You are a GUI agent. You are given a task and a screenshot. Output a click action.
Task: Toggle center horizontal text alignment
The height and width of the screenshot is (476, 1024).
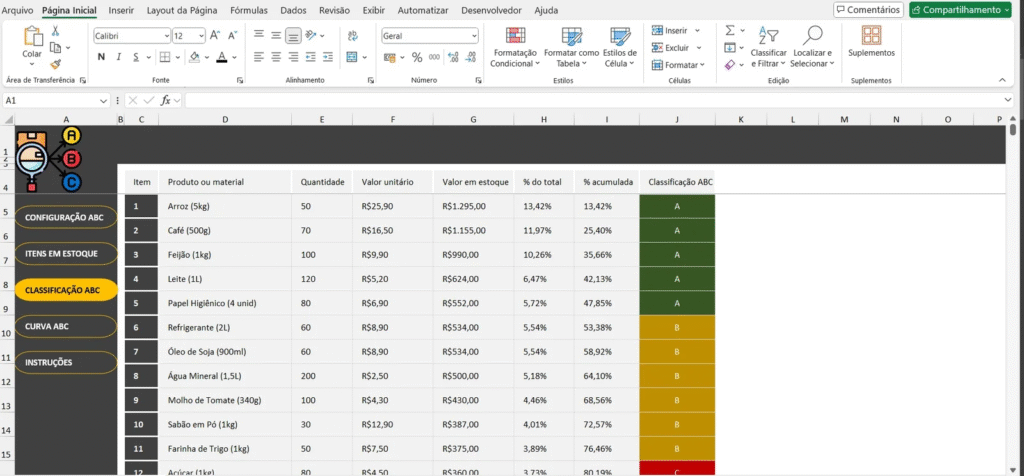pyautogui.click(x=276, y=57)
